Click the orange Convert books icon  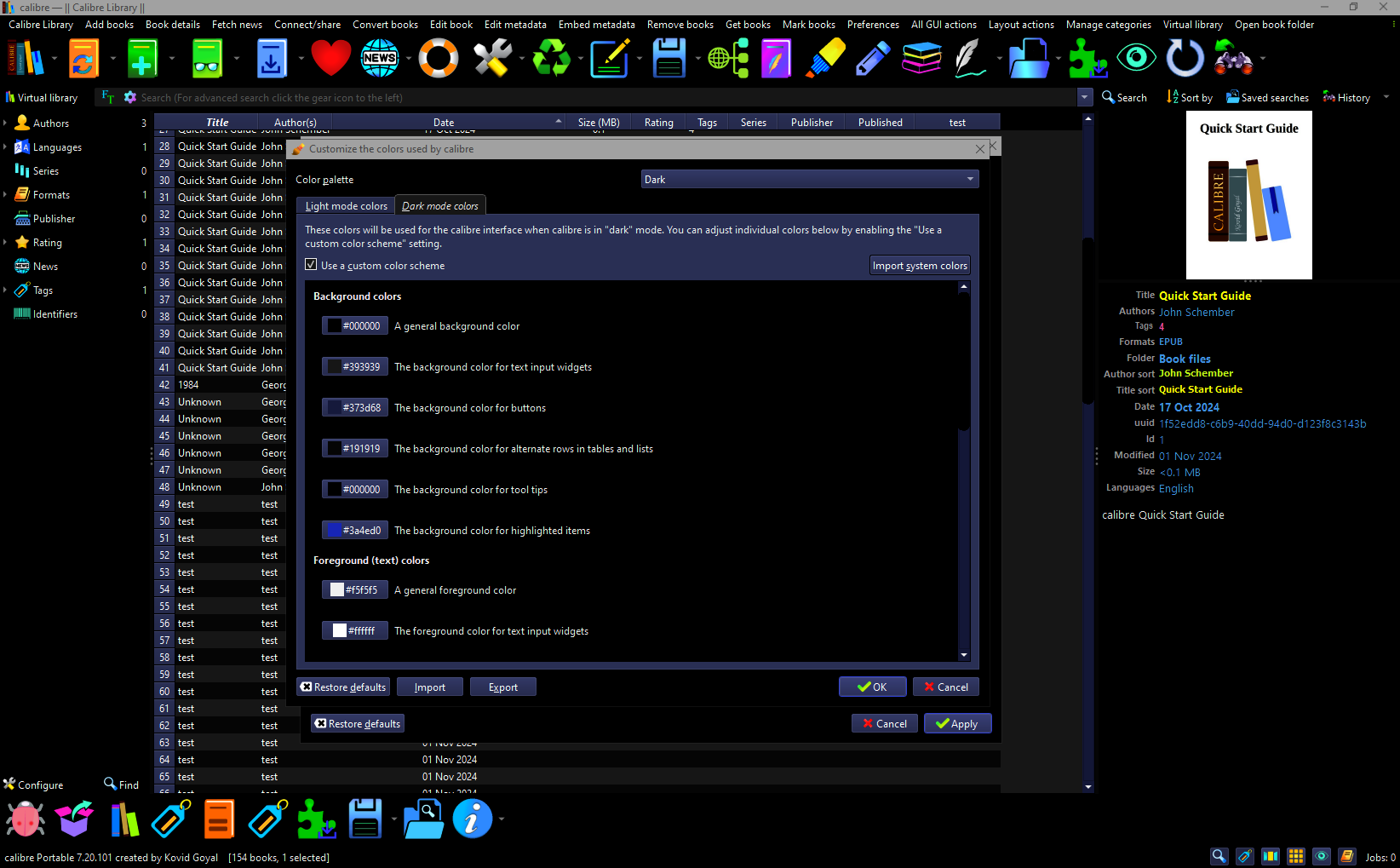point(83,59)
